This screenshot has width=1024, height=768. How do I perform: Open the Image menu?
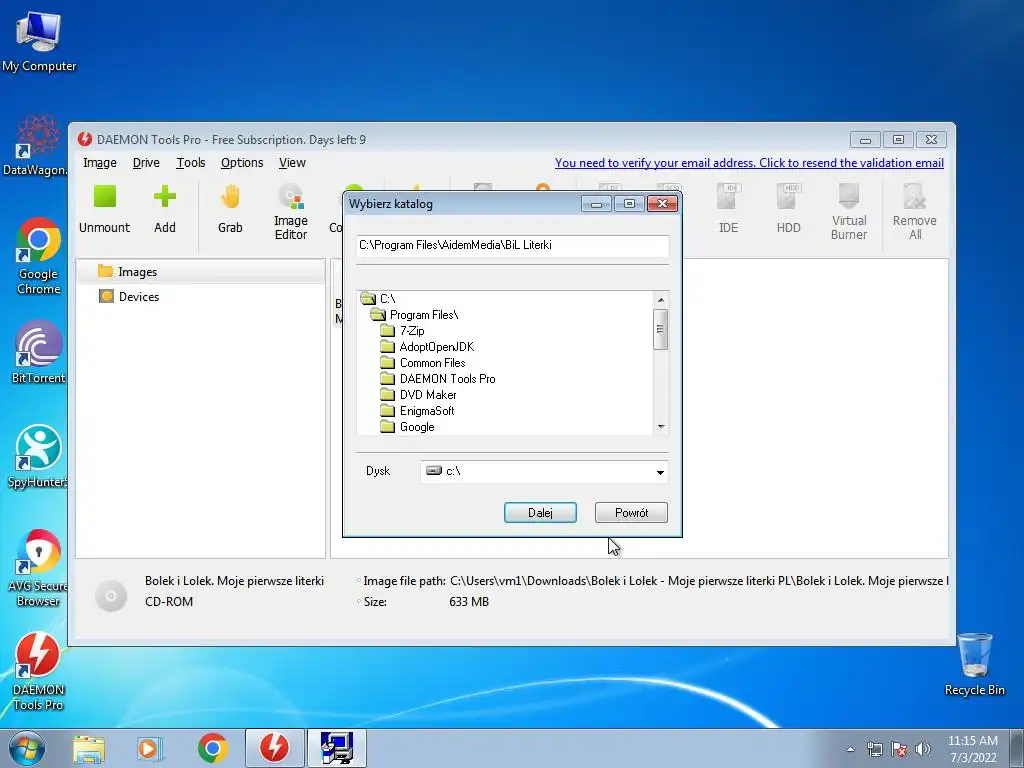tap(99, 163)
